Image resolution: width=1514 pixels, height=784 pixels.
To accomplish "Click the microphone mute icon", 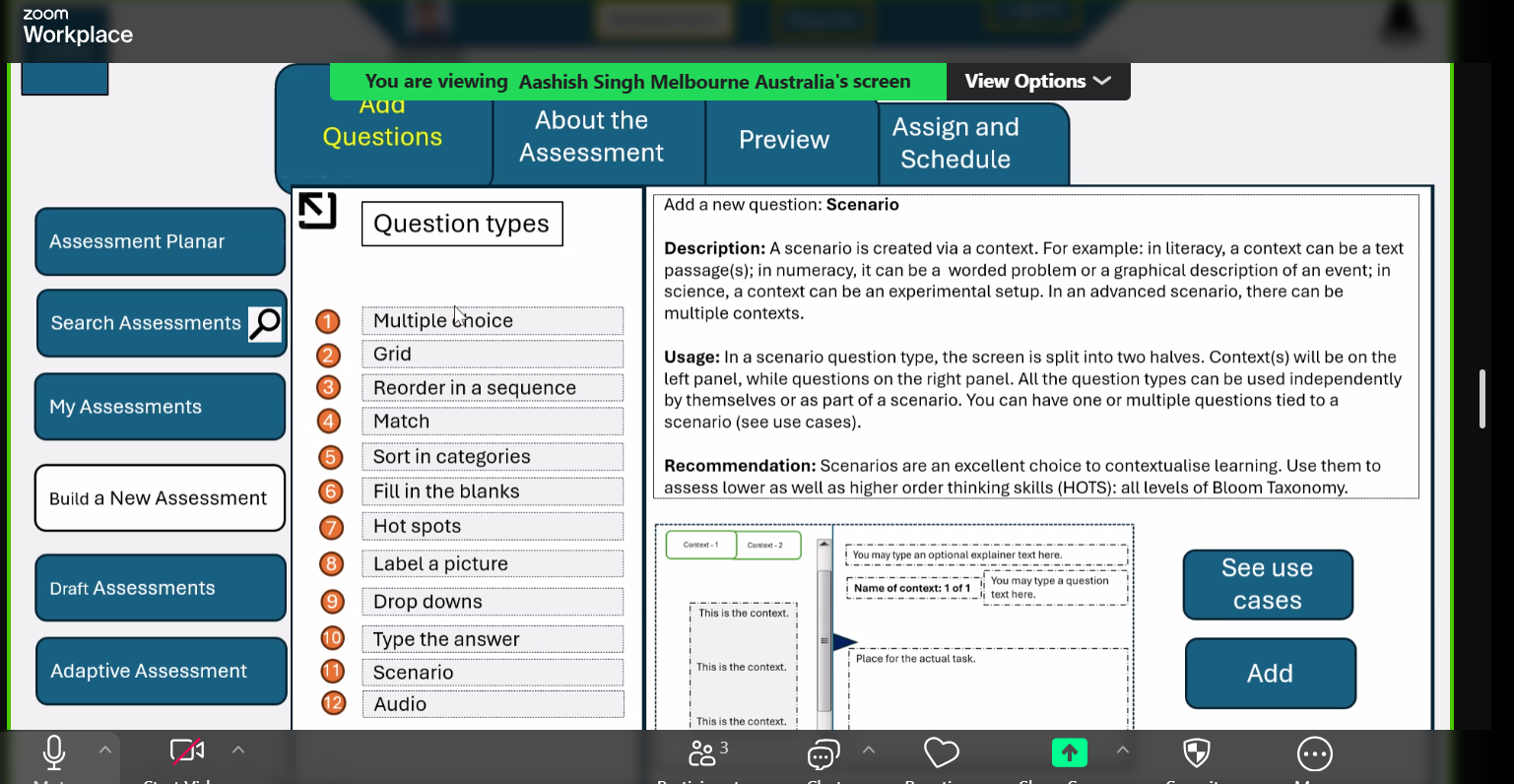I will (x=54, y=753).
